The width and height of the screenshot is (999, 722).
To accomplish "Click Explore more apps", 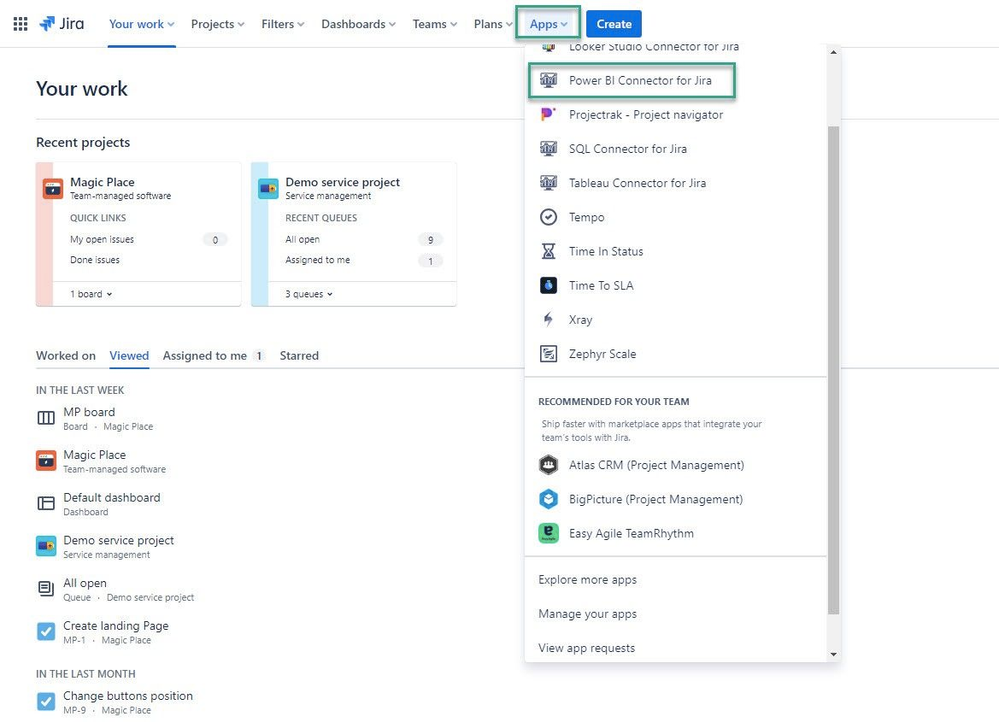I will tap(587, 579).
